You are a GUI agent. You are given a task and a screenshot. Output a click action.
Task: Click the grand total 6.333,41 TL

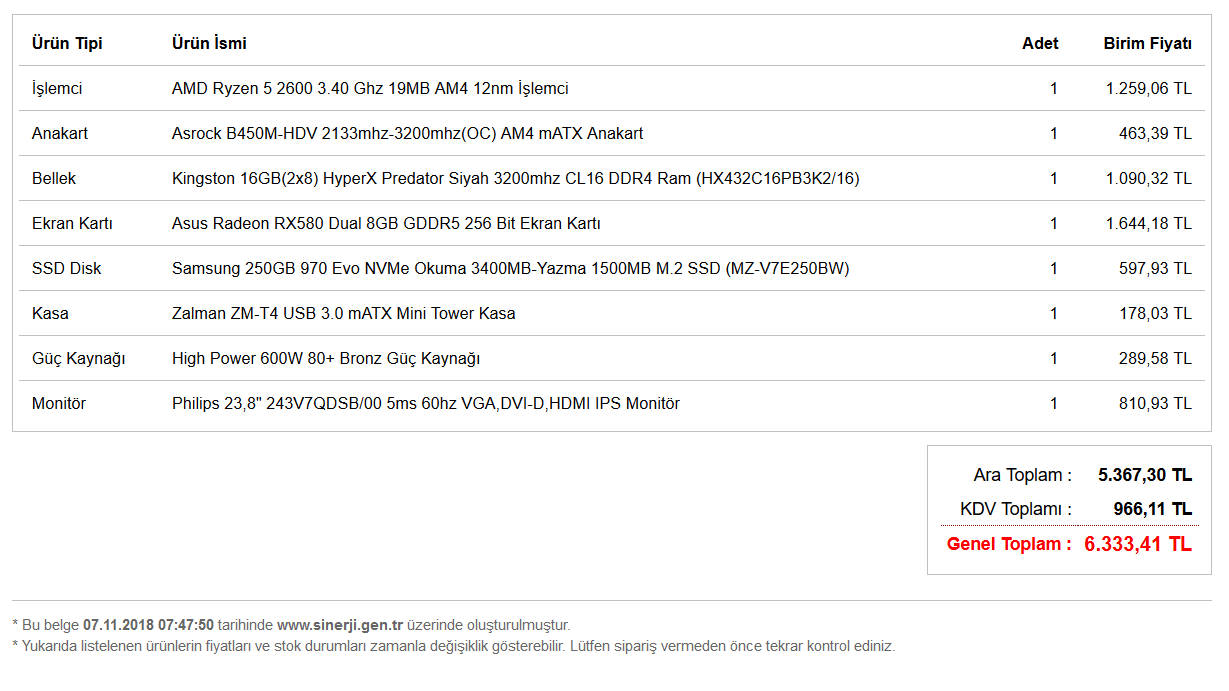[1138, 544]
